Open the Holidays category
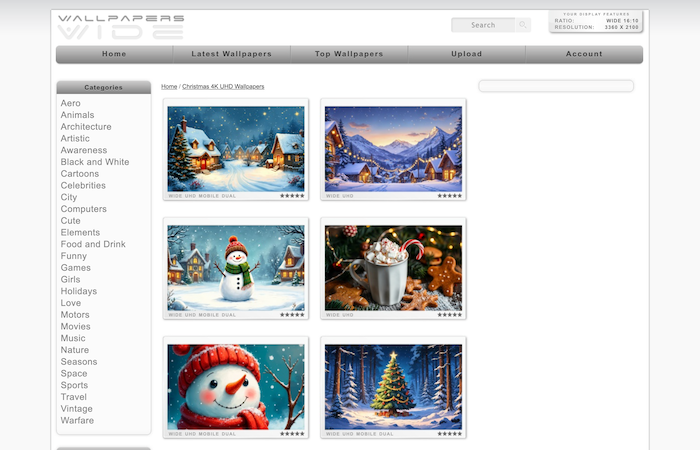Viewport: 700px width, 450px height. 79,291
